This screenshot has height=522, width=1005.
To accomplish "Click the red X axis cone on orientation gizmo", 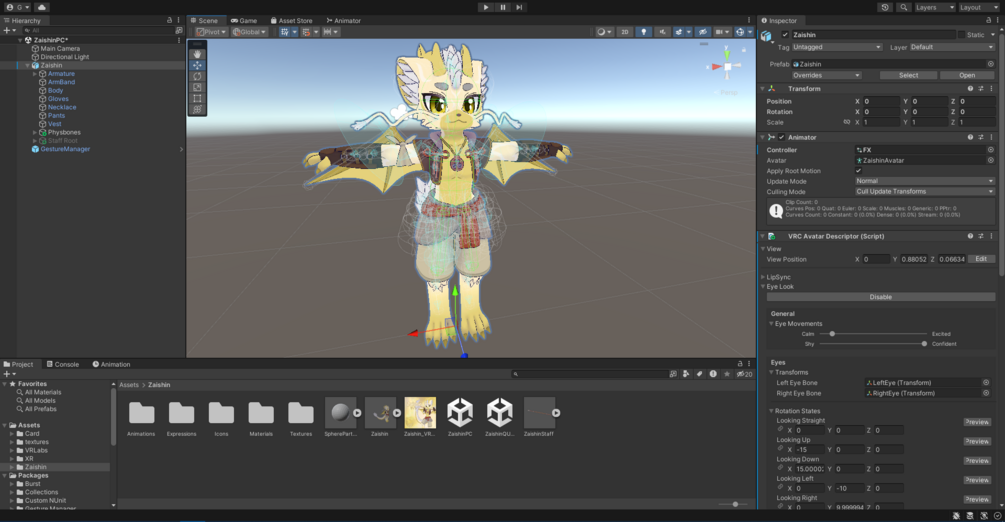I will [x=715, y=66].
